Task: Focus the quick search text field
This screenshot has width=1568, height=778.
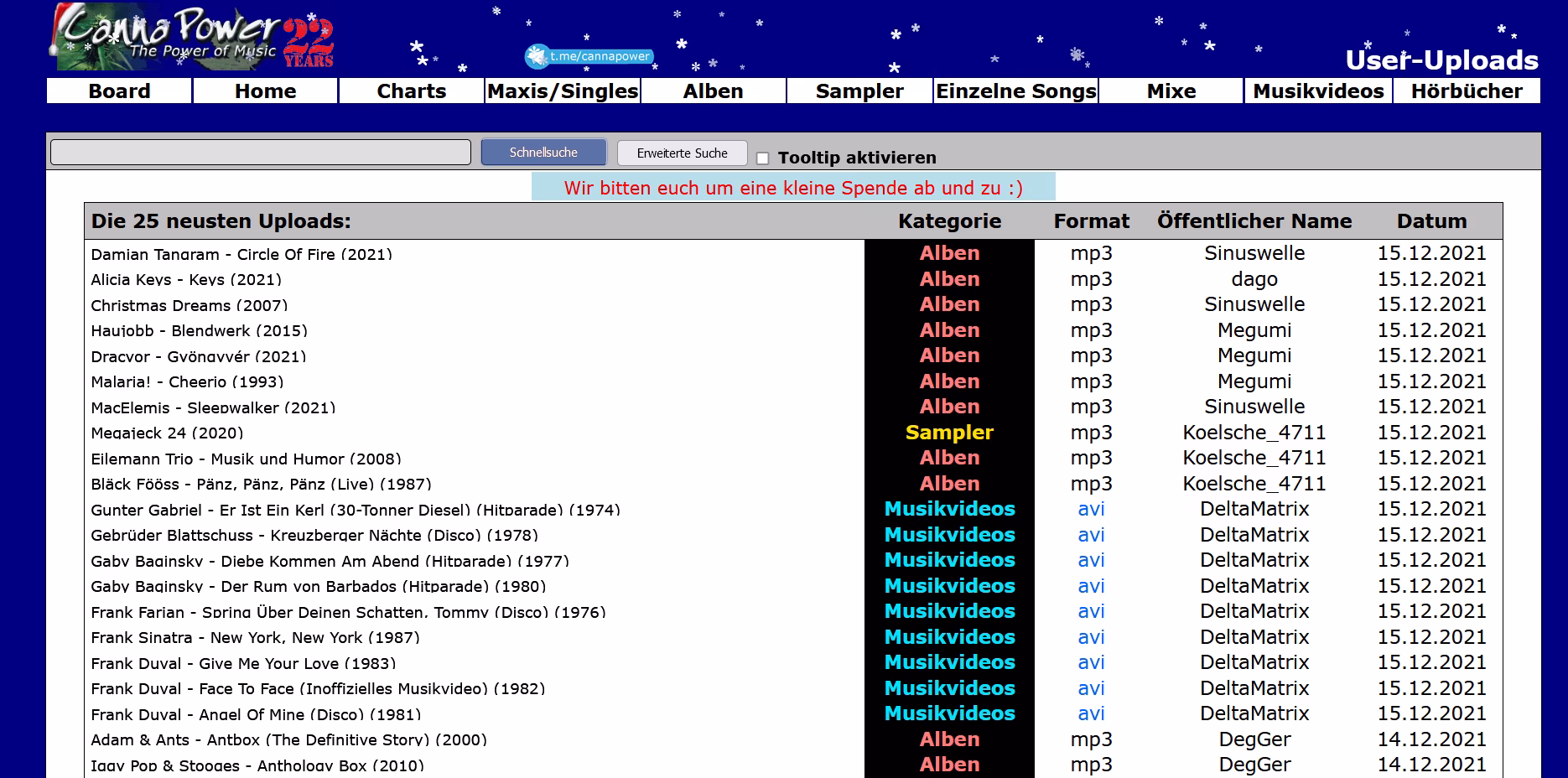Action: (x=261, y=153)
